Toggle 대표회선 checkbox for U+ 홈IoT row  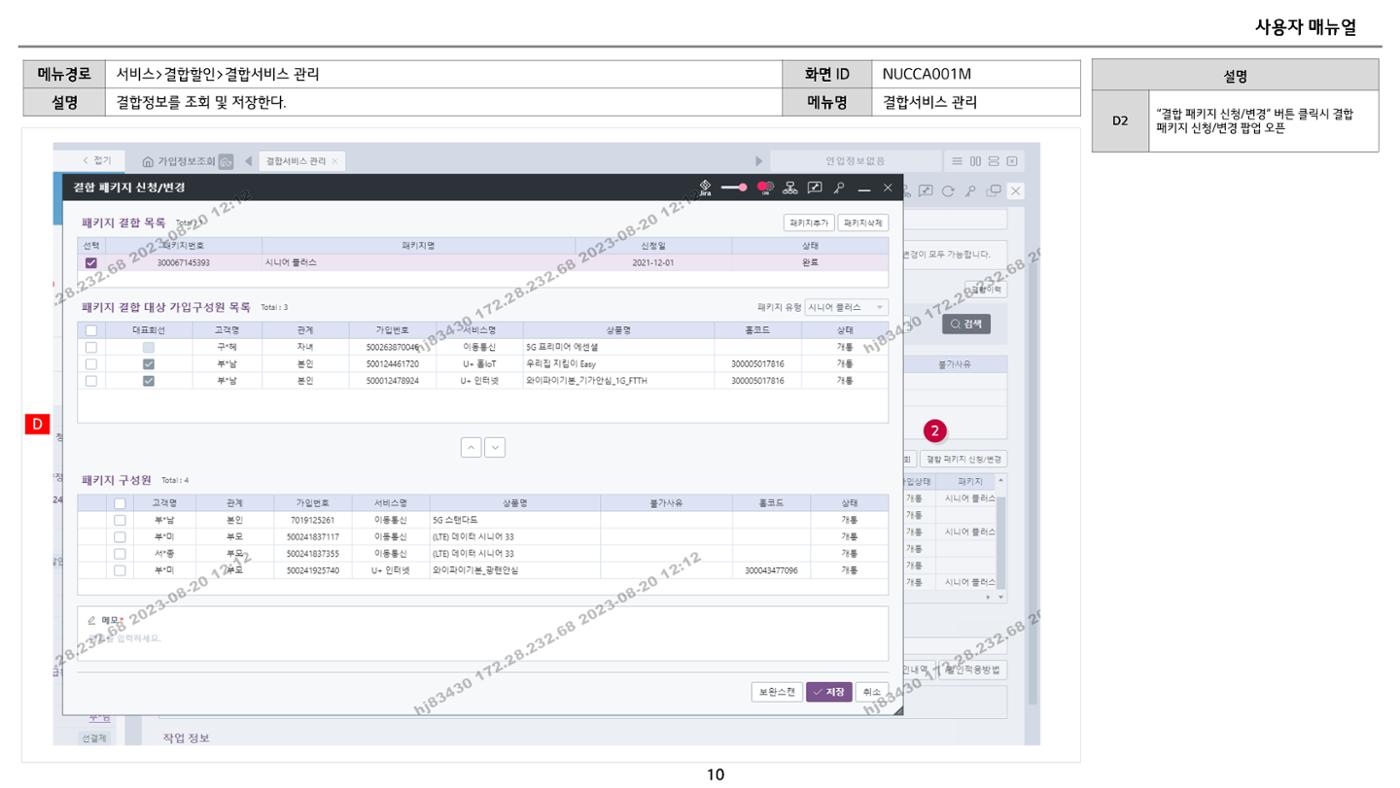tap(148, 364)
